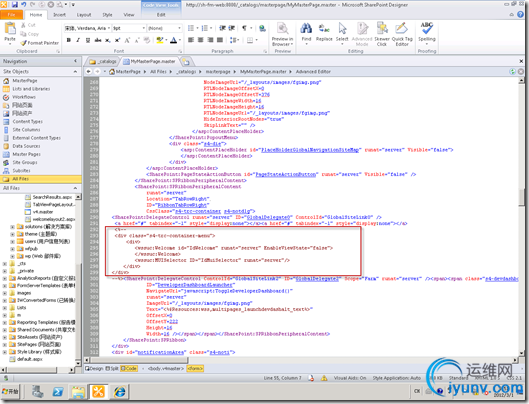Collapse the All Files section header
Viewport: 529px width, 404px height.
[x=75, y=188]
